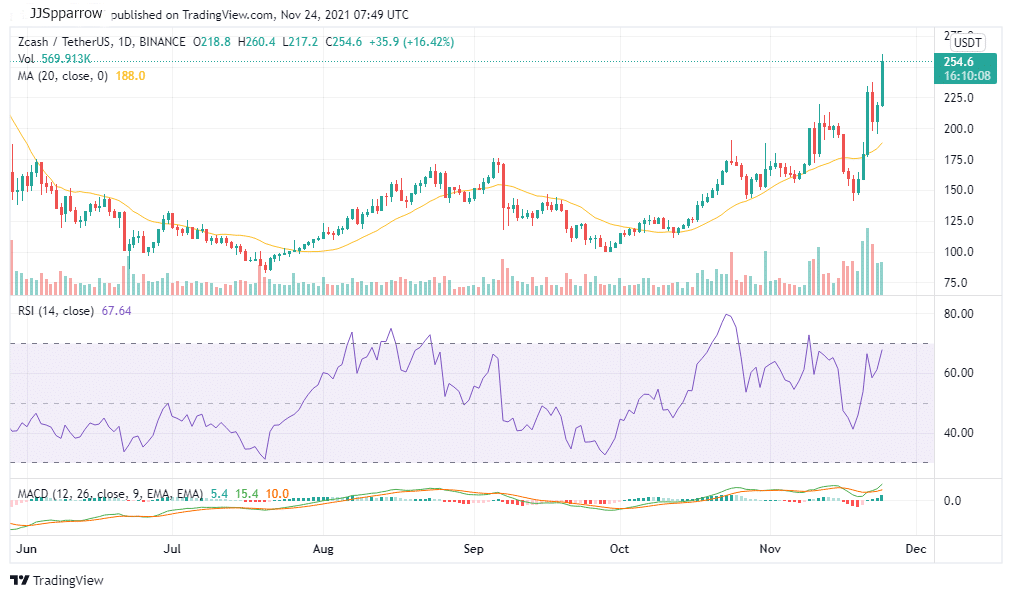Click the open price O218.8 value

point(212,42)
